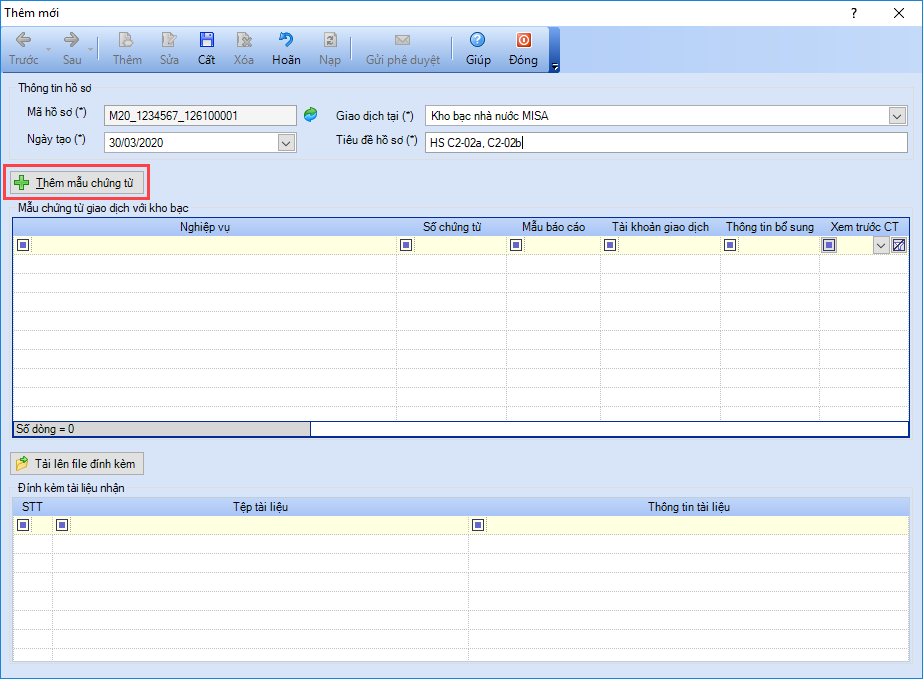Screen dimensions: 923x679
Task: Open the Giao dịch tại dropdown
Action: click(x=897, y=116)
